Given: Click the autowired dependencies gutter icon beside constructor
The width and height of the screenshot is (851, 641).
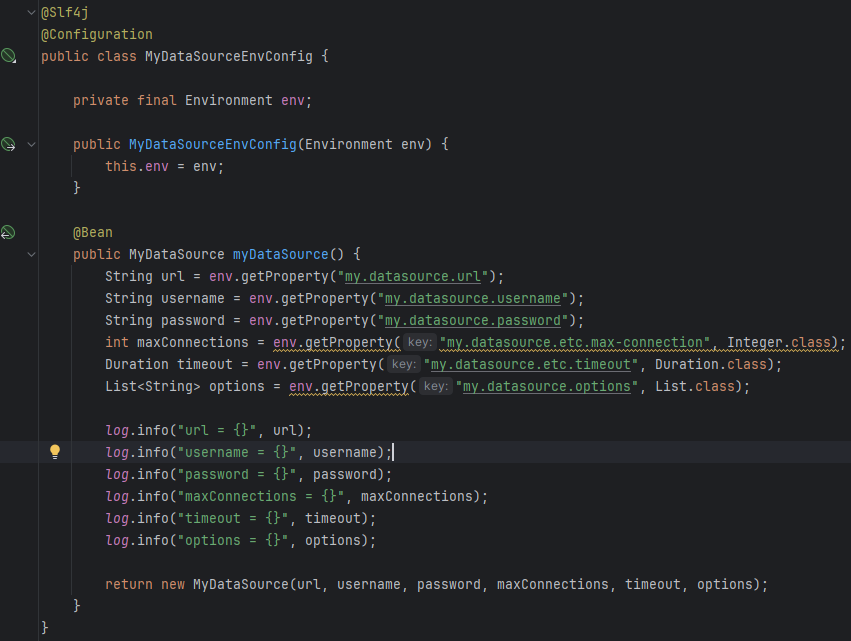Looking at the screenshot, I should click(x=8, y=144).
